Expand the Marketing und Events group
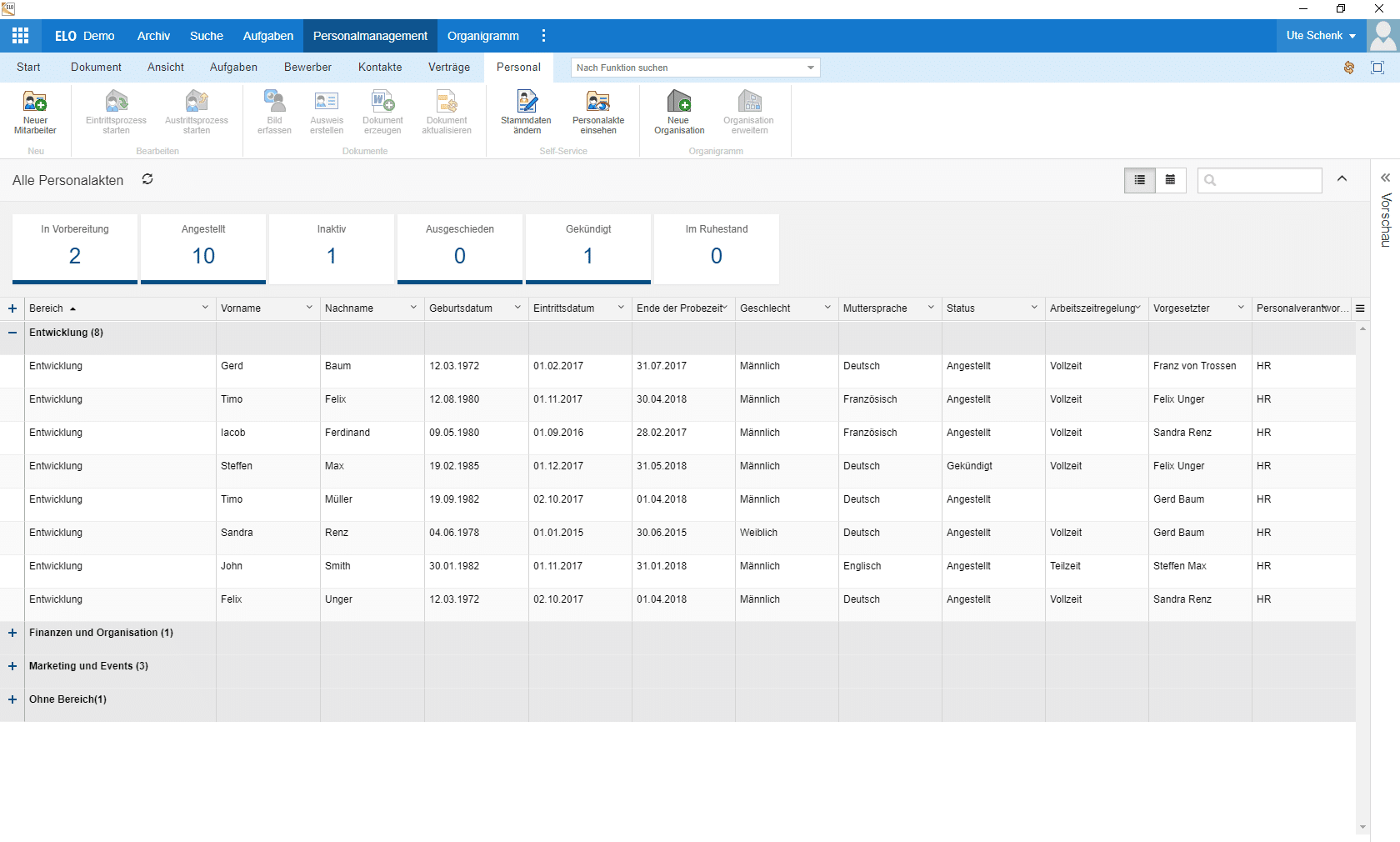This screenshot has height=842, width=1400. tap(12, 666)
